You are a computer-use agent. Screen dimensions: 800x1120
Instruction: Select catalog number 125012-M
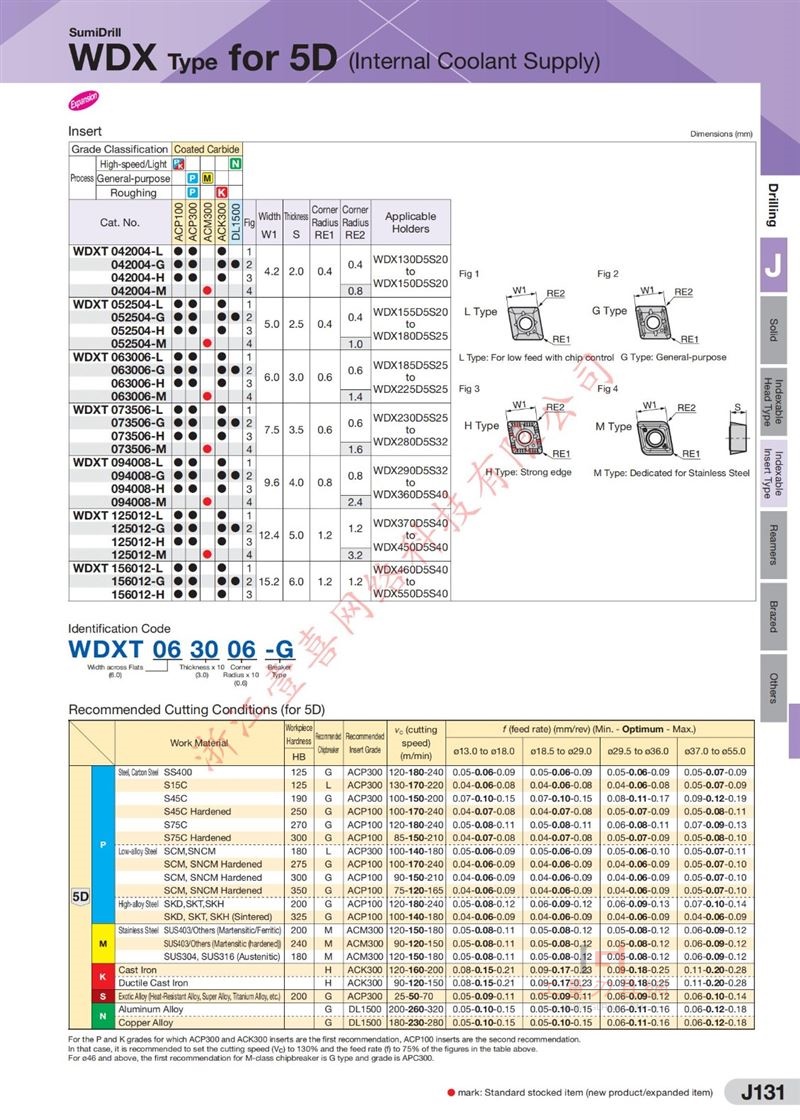pyautogui.click(x=139, y=554)
